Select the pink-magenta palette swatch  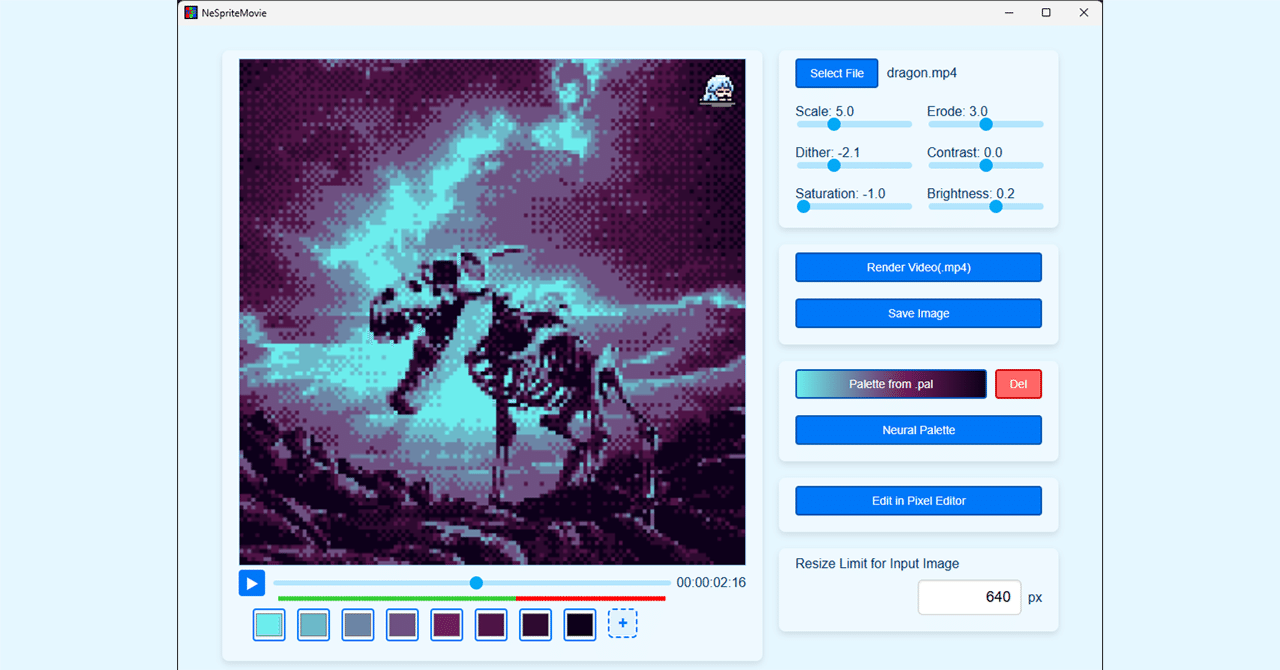click(446, 623)
